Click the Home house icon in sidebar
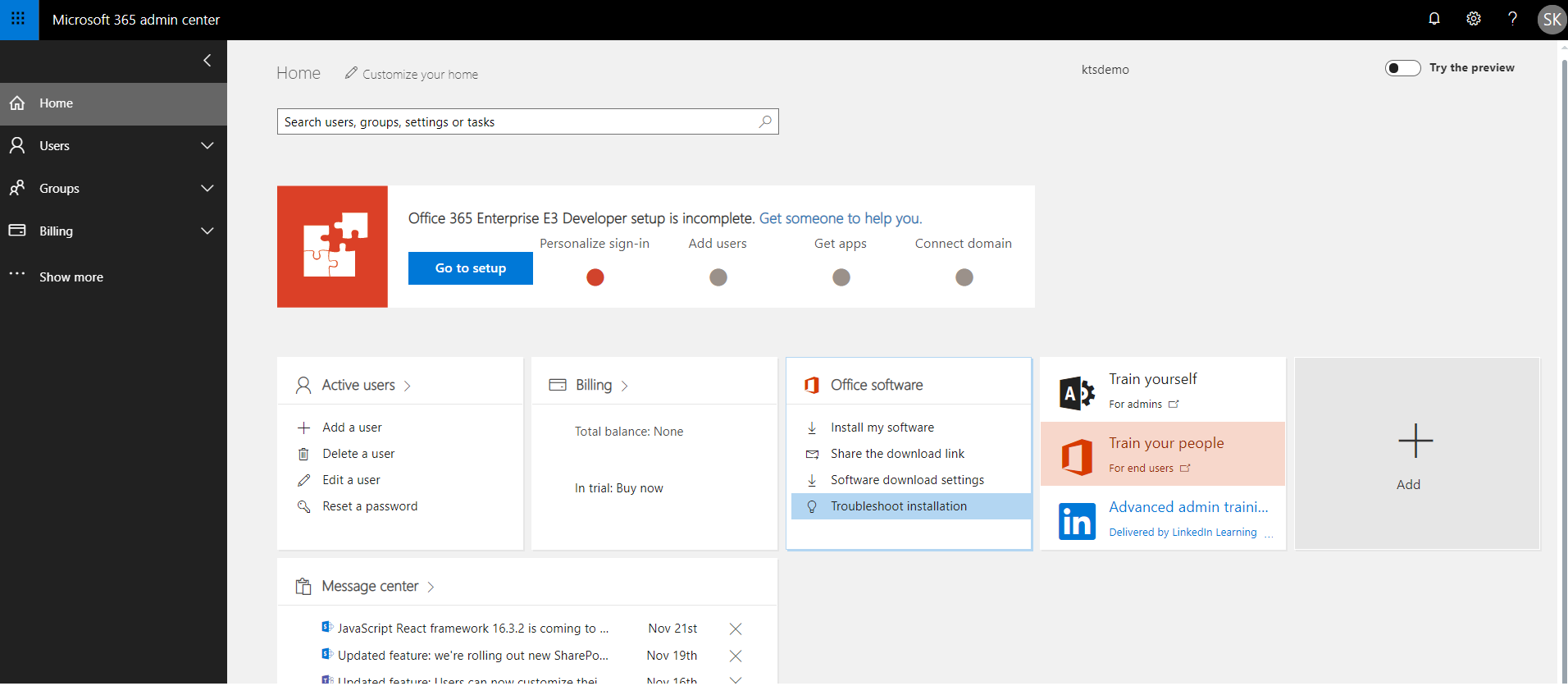This screenshot has height=686, width=1568. [x=17, y=103]
